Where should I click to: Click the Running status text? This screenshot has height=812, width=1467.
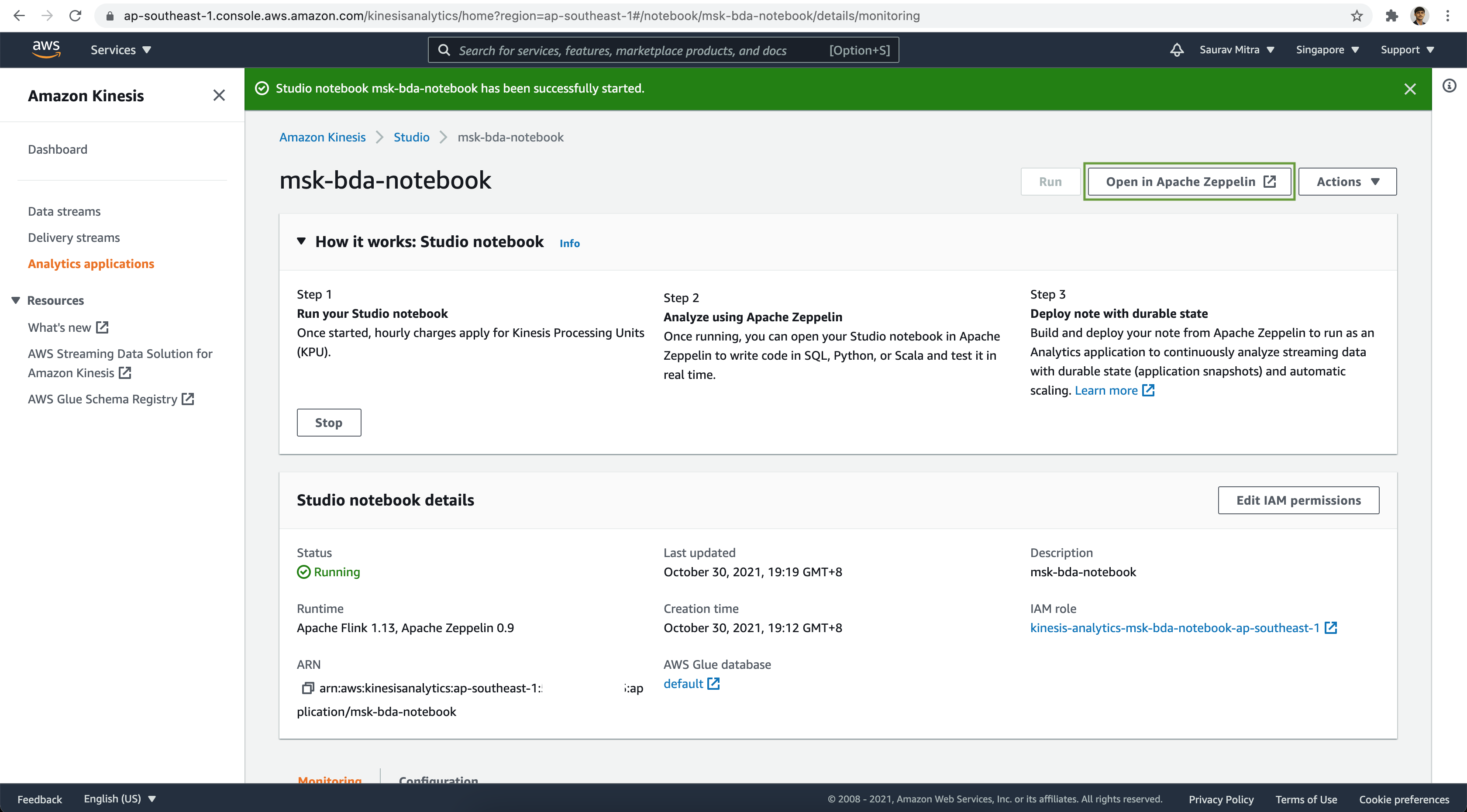pos(337,572)
